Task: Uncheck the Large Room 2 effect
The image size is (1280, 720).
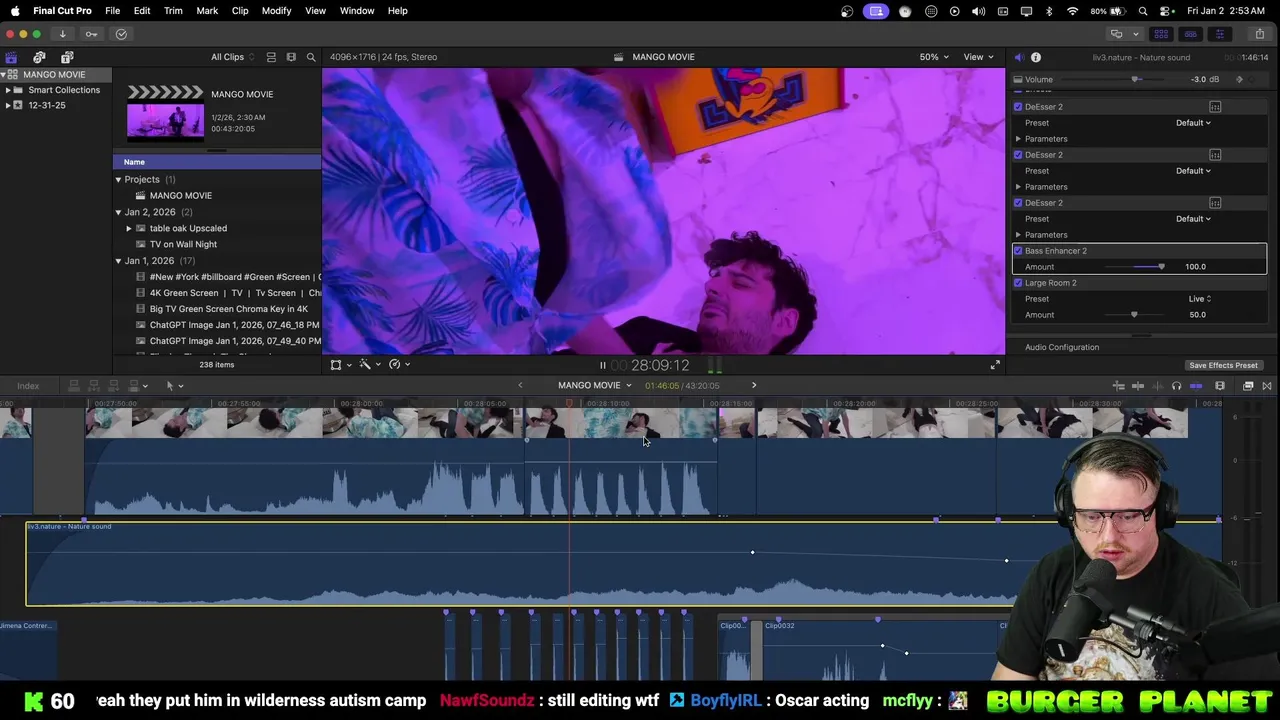Action: (x=1018, y=283)
